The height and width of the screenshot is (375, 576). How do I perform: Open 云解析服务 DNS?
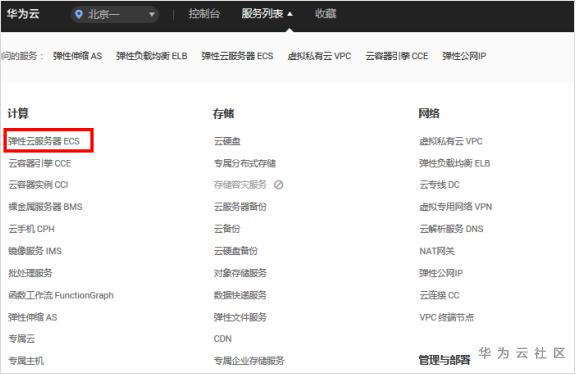(x=451, y=229)
